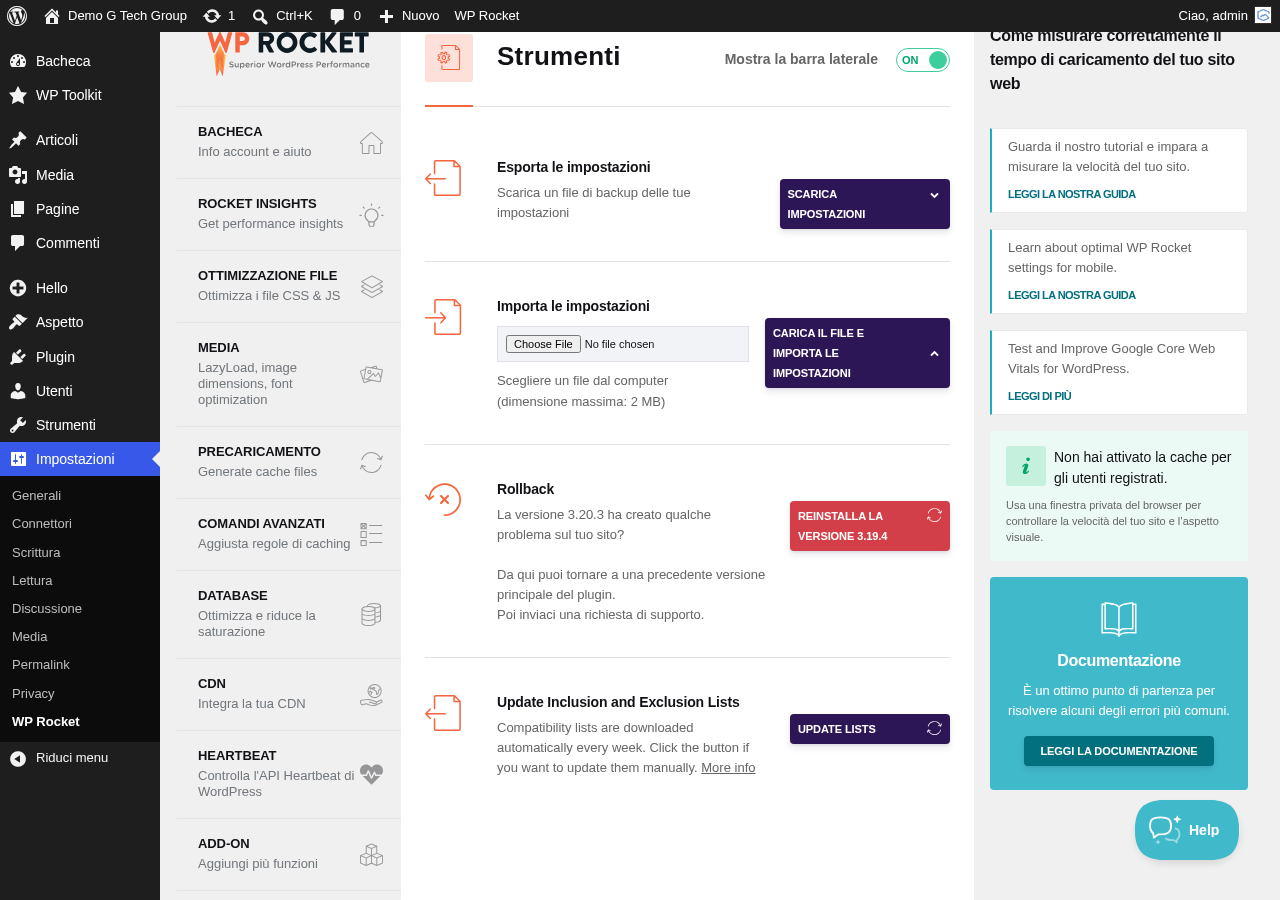Click Scarica Impostazioni button

tap(865, 204)
